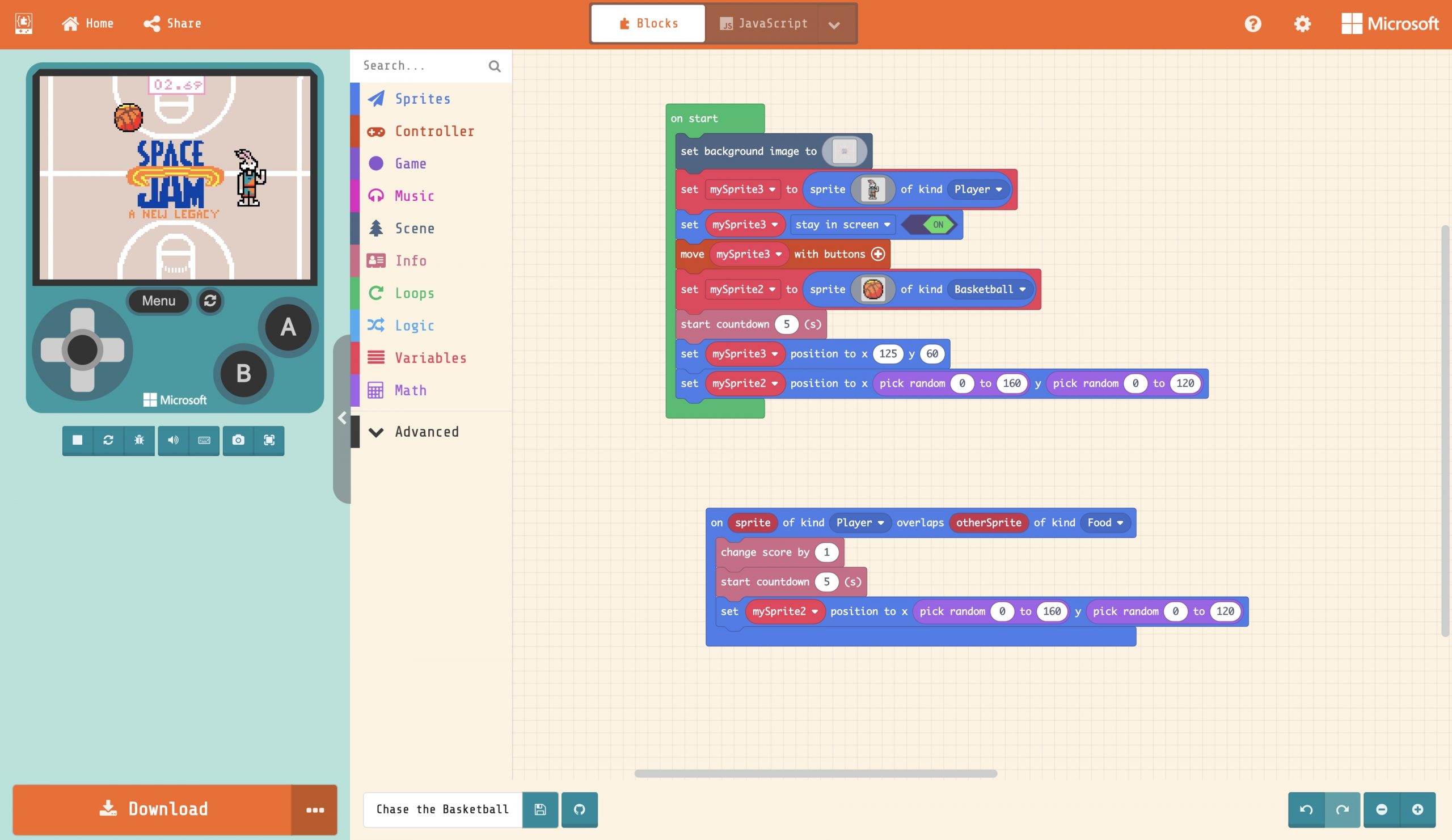Click the simulator Menu button
This screenshot has height=840, width=1452.
click(x=158, y=301)
